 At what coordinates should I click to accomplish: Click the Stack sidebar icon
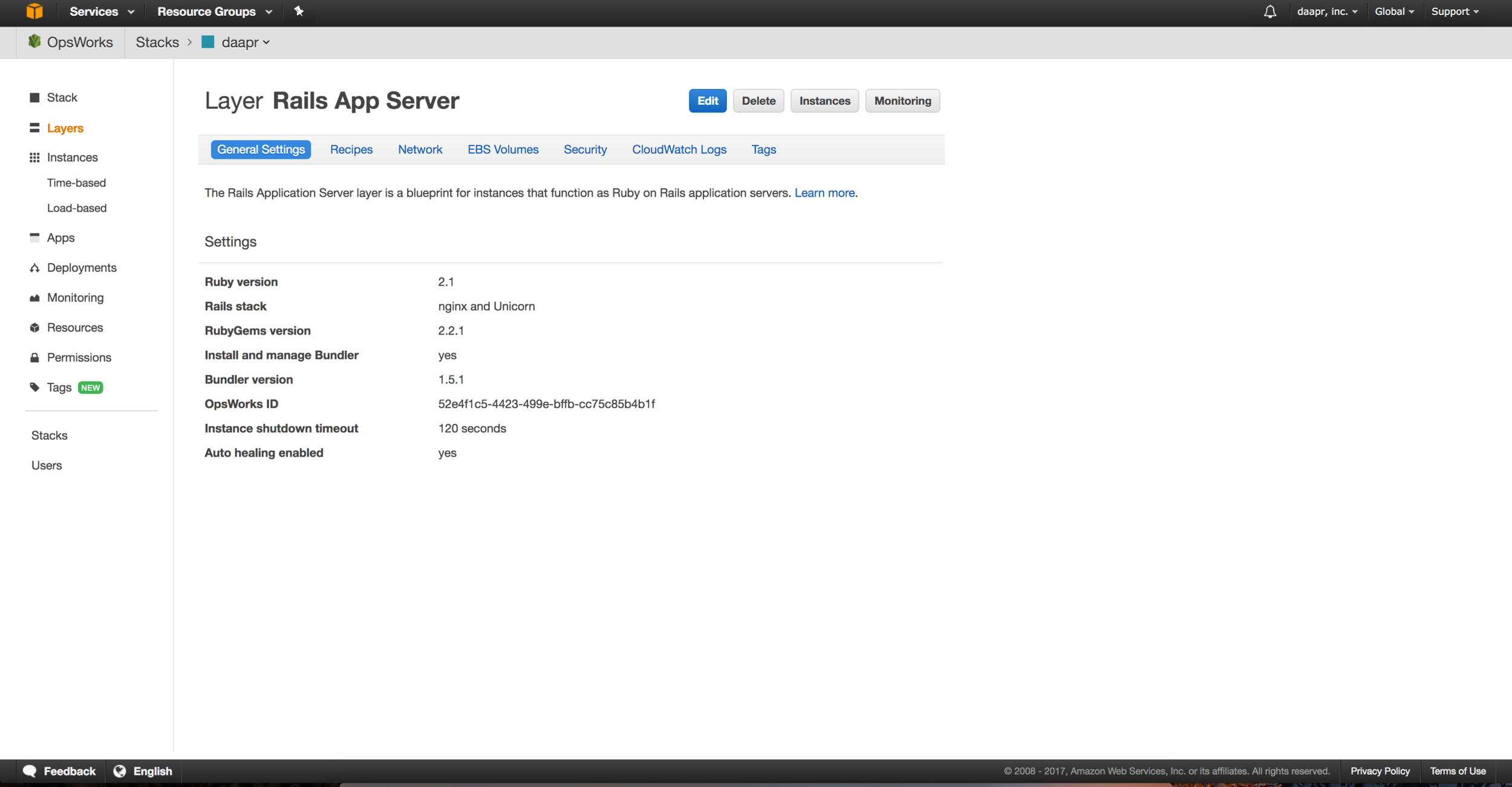coord(34,97)
